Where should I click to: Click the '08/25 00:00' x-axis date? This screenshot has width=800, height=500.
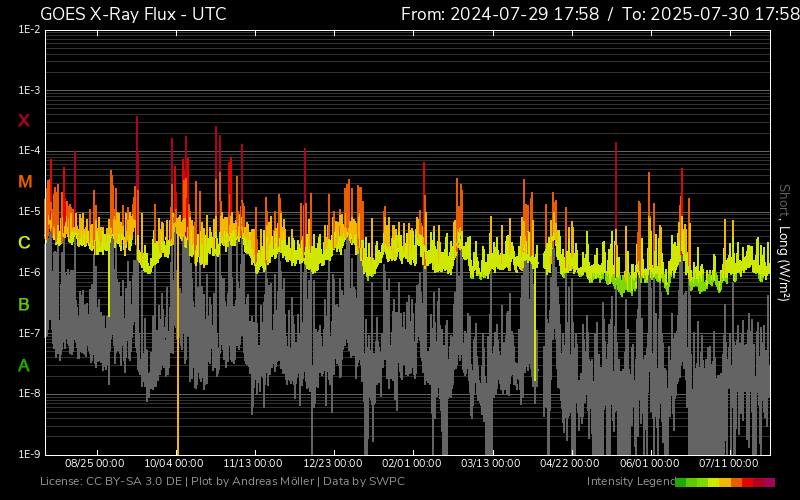click(x=94, y=463)
